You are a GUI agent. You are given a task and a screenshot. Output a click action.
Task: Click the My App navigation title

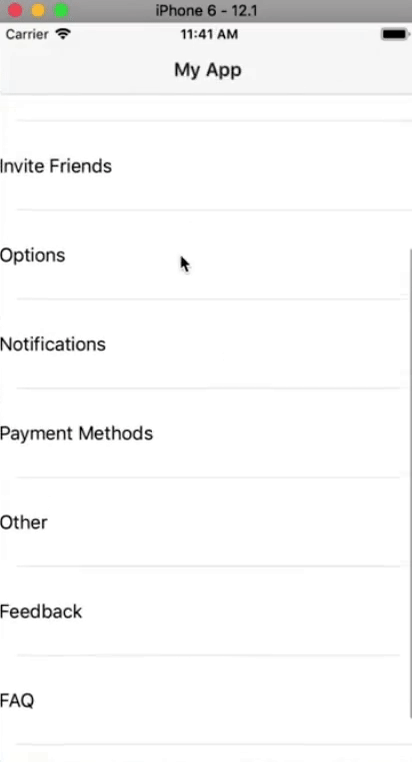(208, 70)
